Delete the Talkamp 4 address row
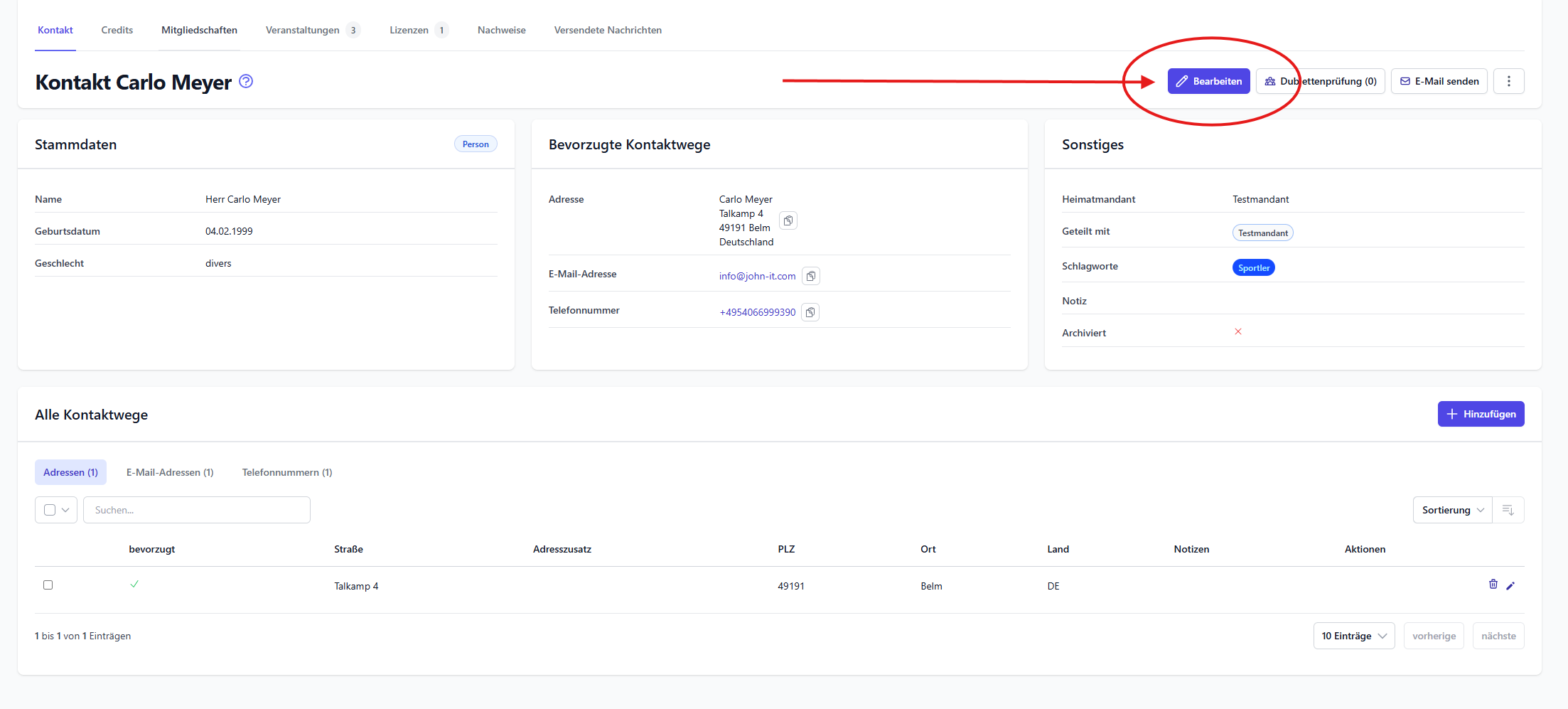Image resolution: width=1568 pixels, height=709 pixels. (1493, 585)
